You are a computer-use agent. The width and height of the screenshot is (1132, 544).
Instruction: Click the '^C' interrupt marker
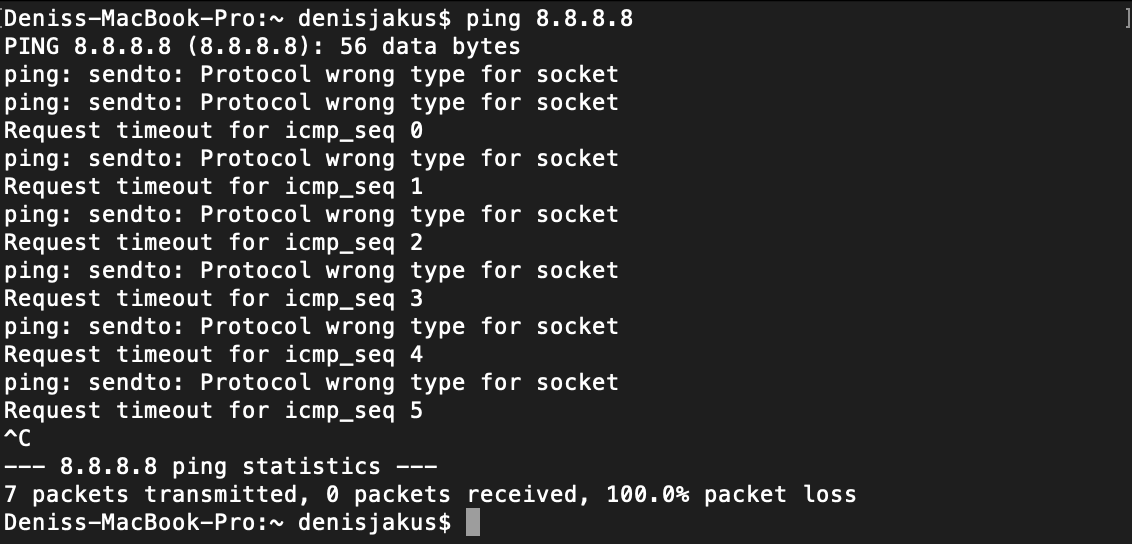click(17, 438)
